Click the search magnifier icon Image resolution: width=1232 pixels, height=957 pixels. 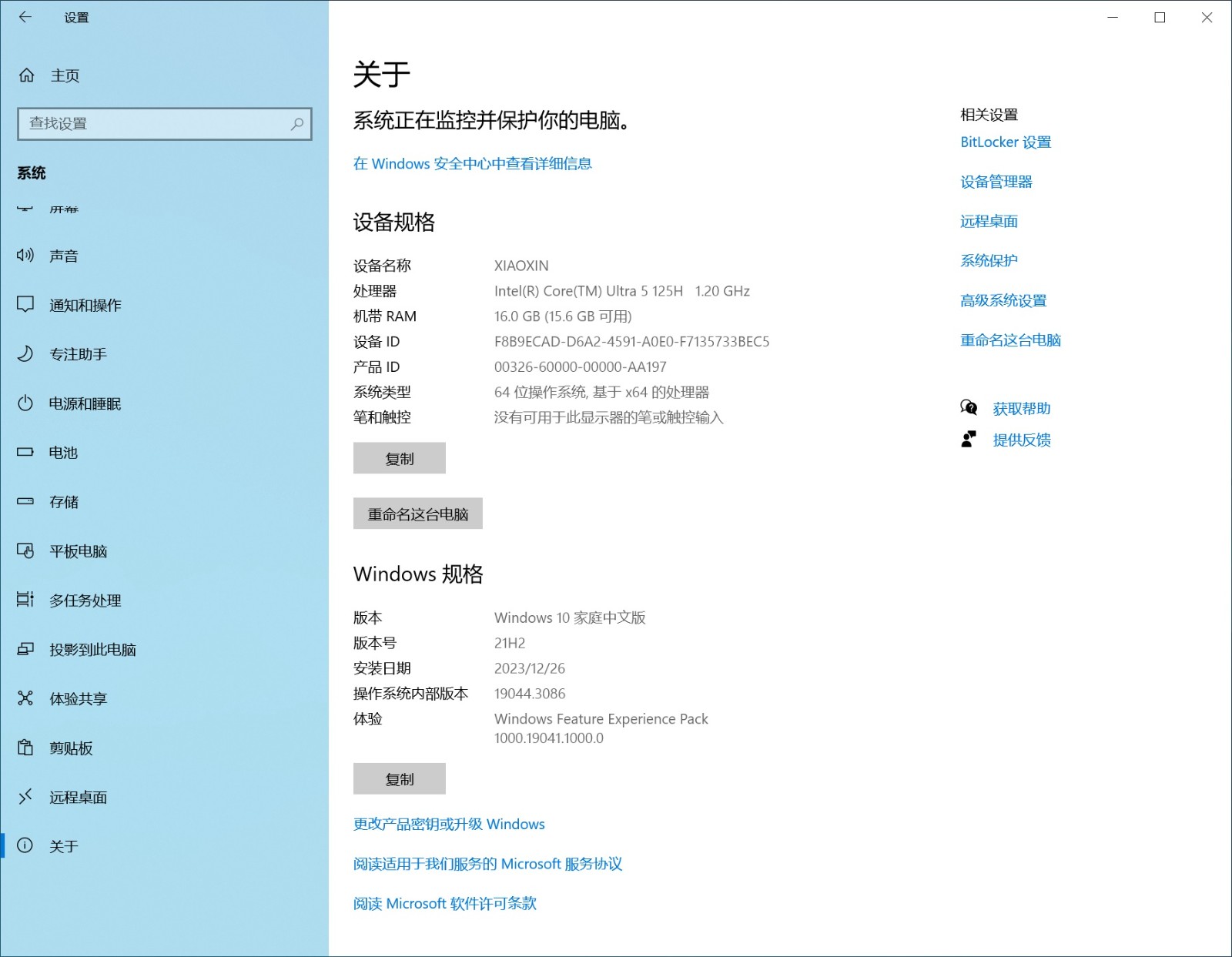click(x=296, y=124)
